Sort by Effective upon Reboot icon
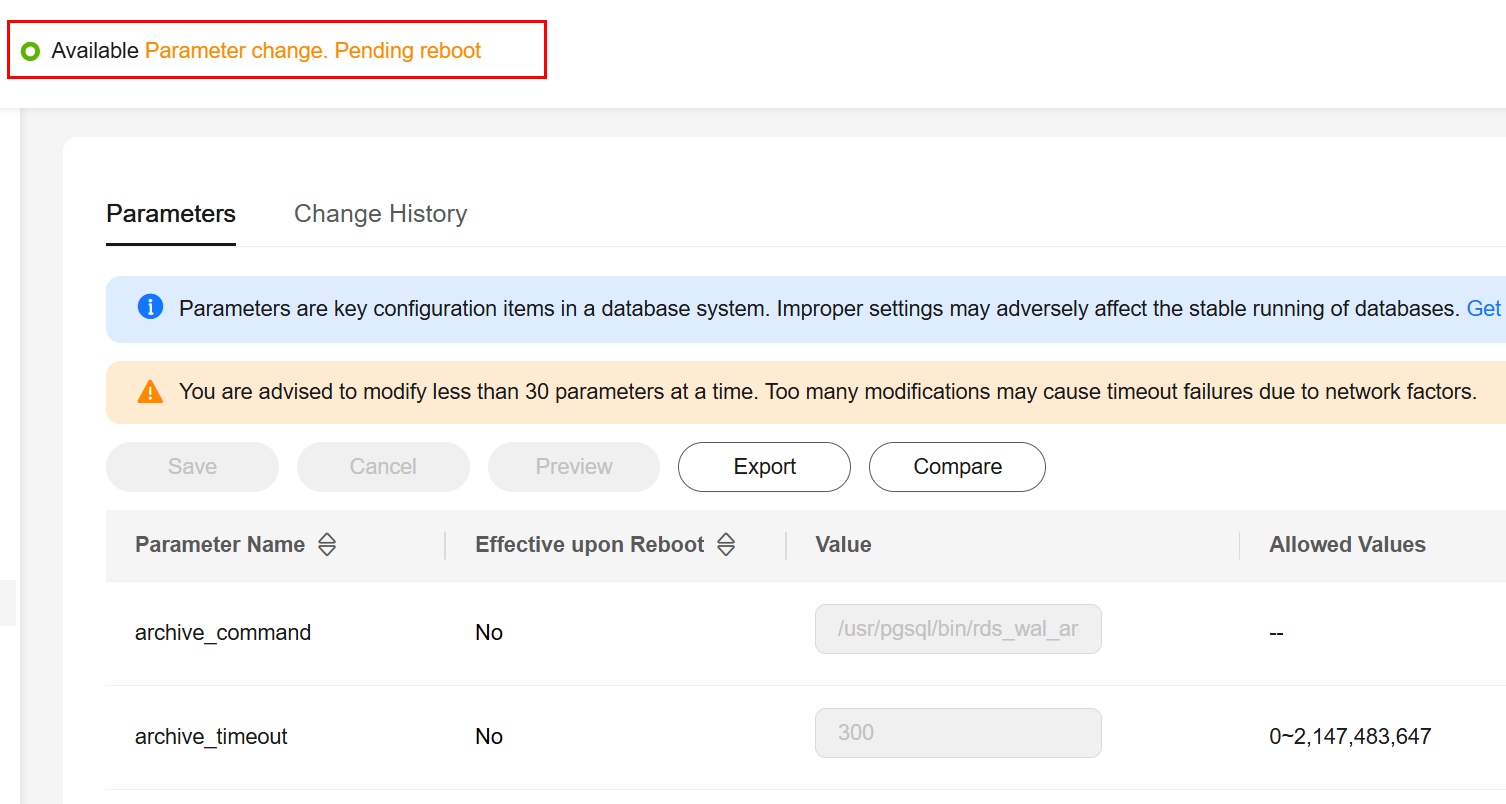 click(727, 545)
